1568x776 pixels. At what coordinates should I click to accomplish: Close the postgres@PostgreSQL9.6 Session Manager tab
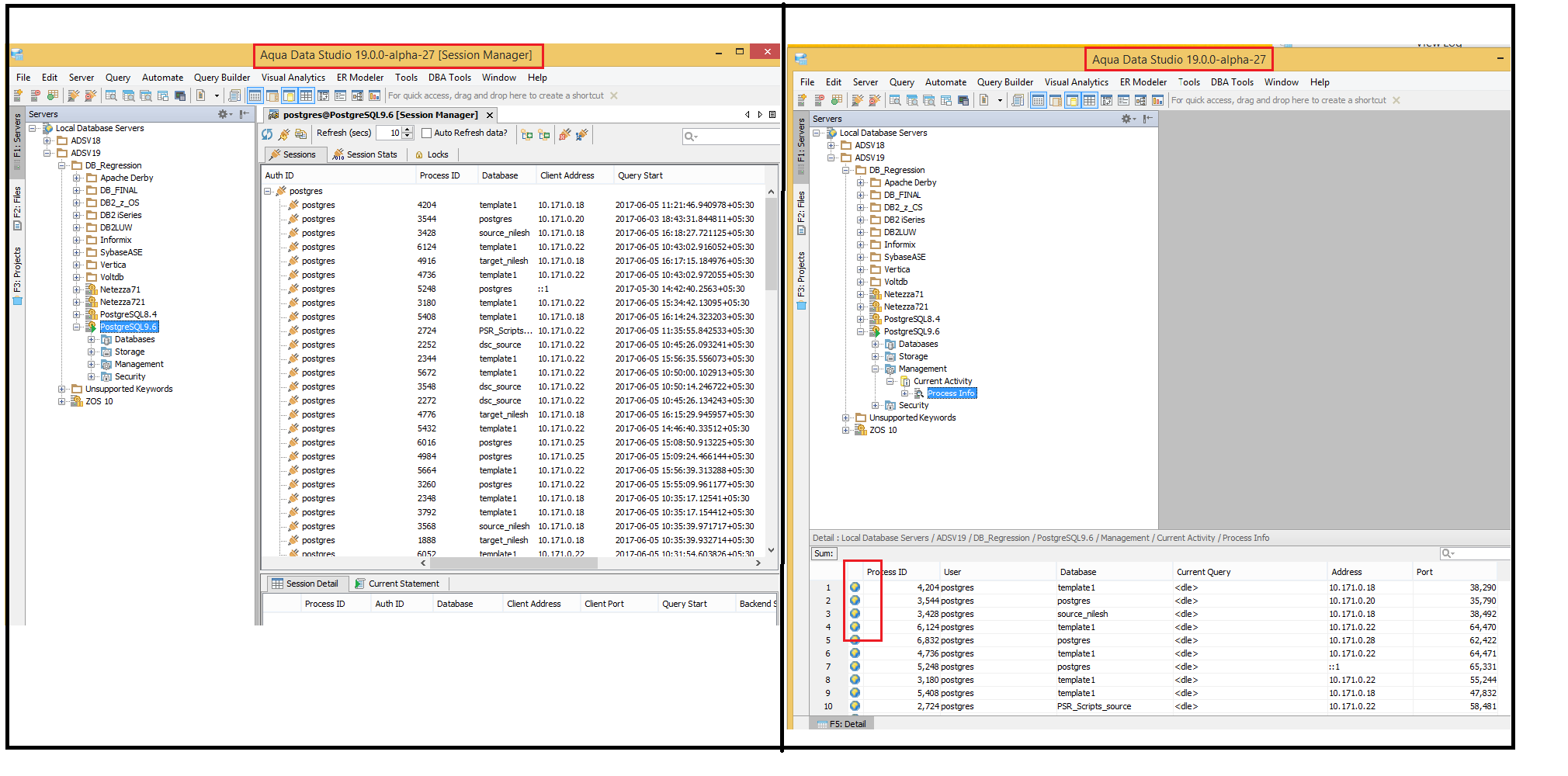(490, 115)
